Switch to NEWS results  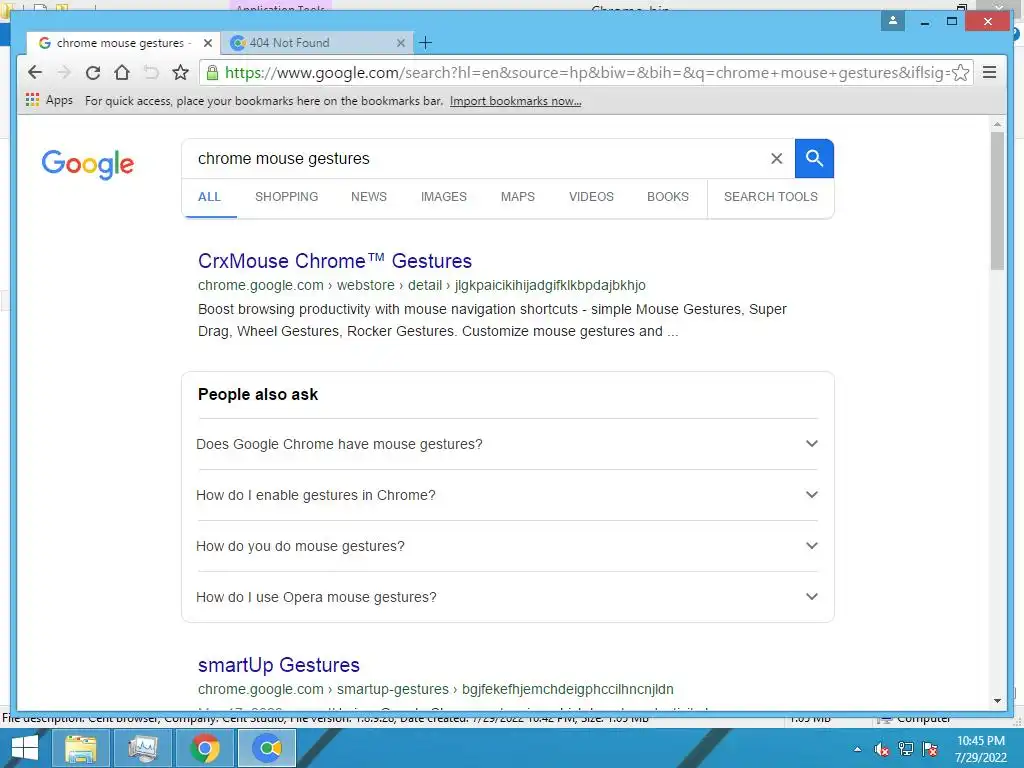pos(369,197)
